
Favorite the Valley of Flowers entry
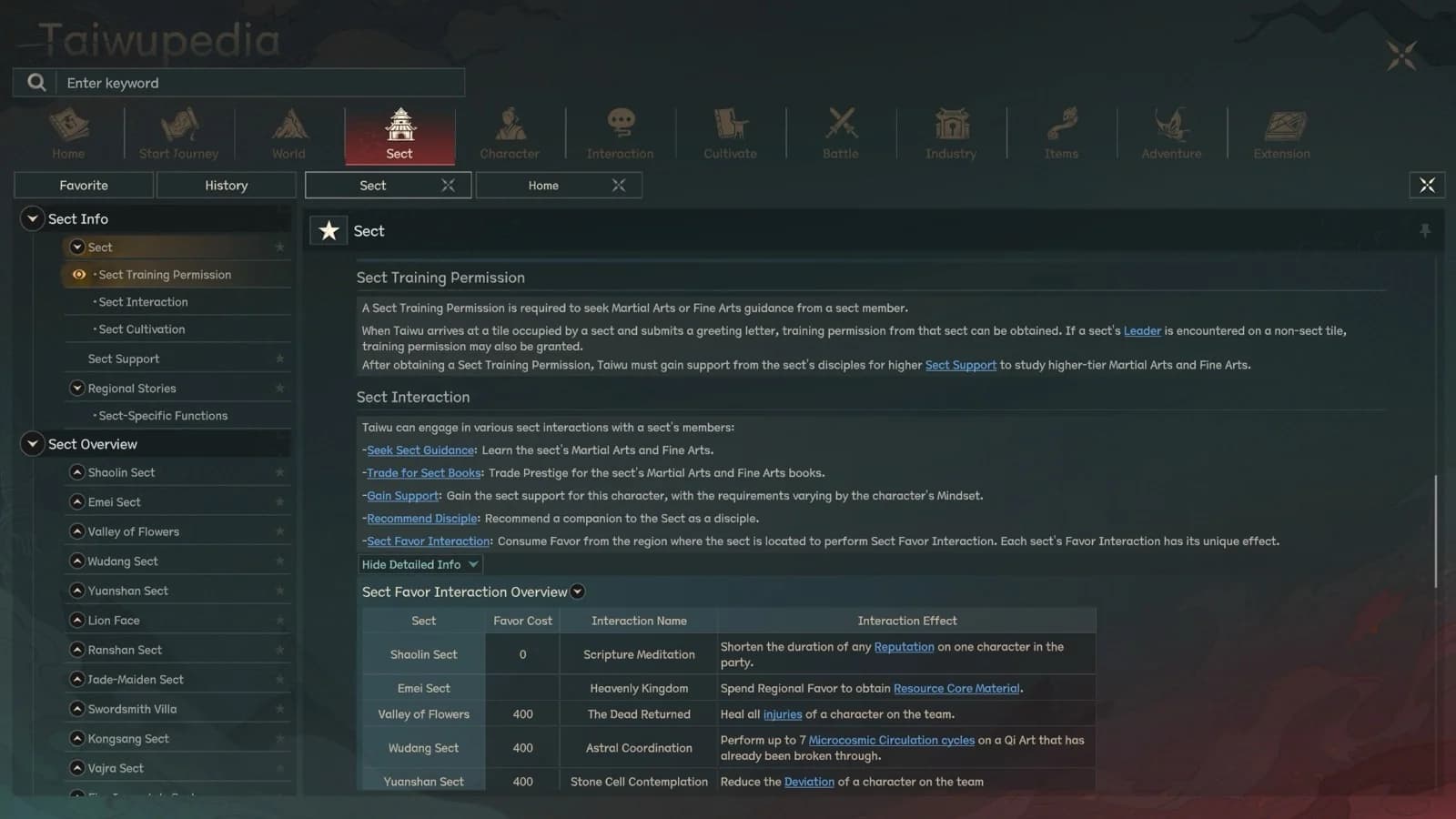[279, 531]
